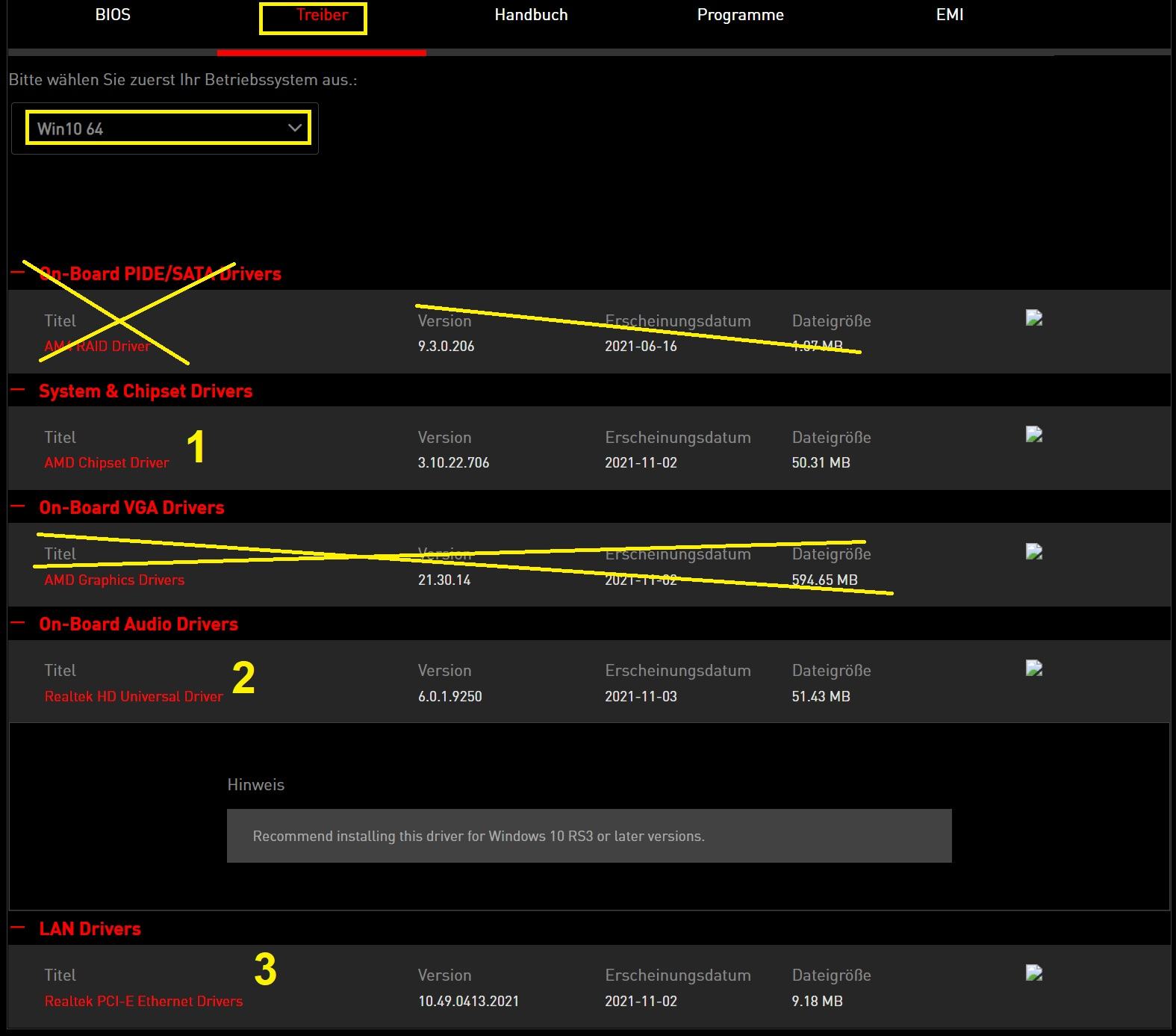The height and width of the screenshot is (1036, 1176).
Task: Open the EMI tab
Action: click(950, 15)
